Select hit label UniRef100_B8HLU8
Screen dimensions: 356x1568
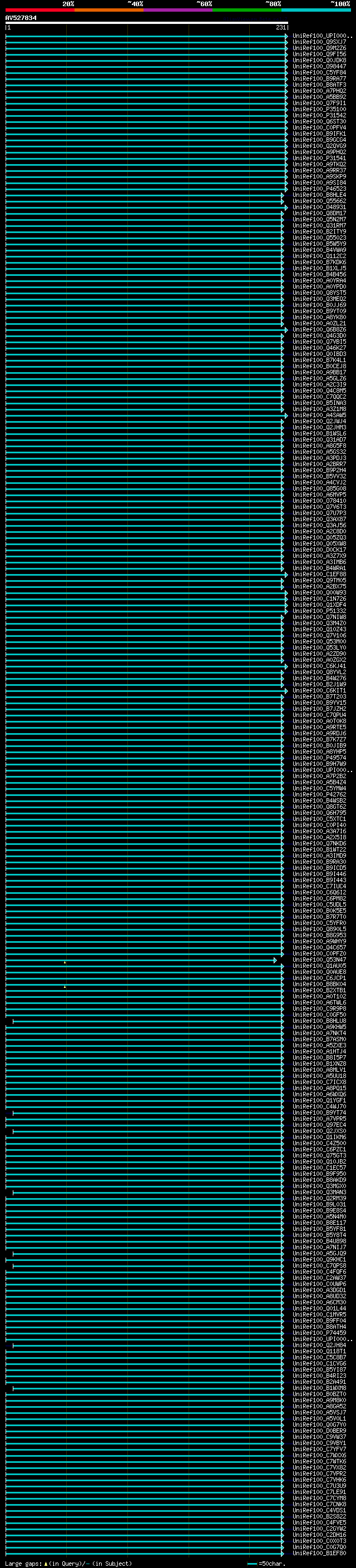(x=319, y=1021)
